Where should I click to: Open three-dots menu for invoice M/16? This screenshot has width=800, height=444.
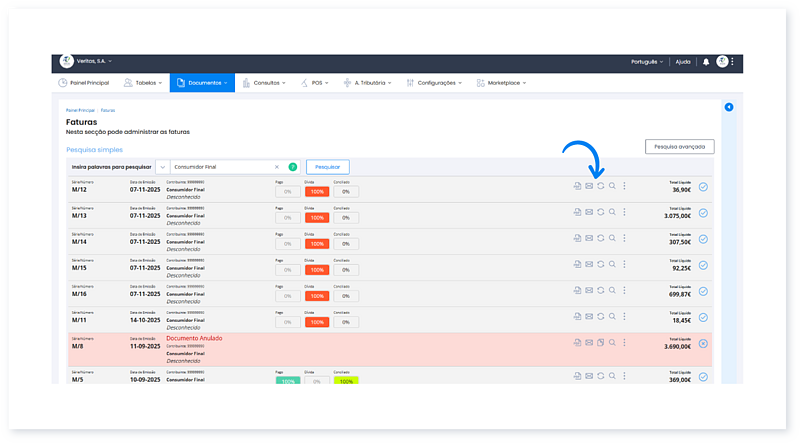[x=625, y=291]
